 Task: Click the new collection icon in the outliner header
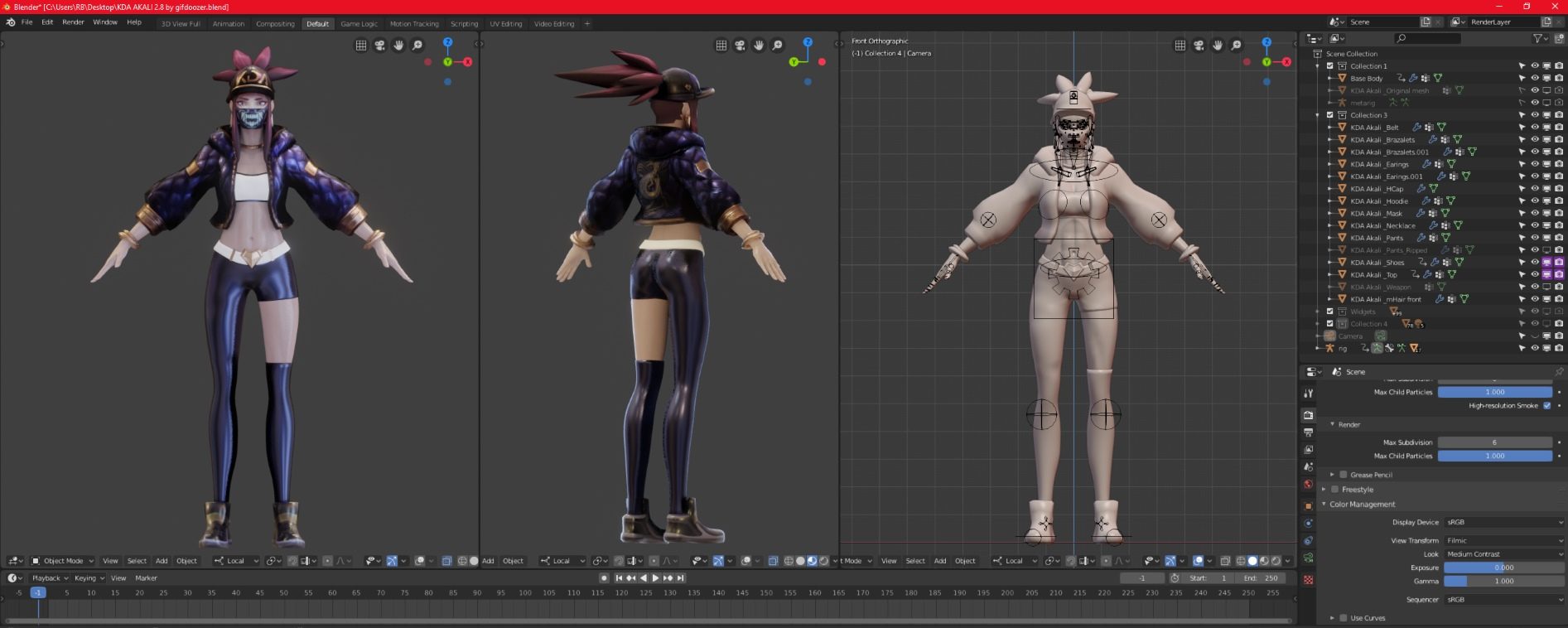click(1559, 38)
